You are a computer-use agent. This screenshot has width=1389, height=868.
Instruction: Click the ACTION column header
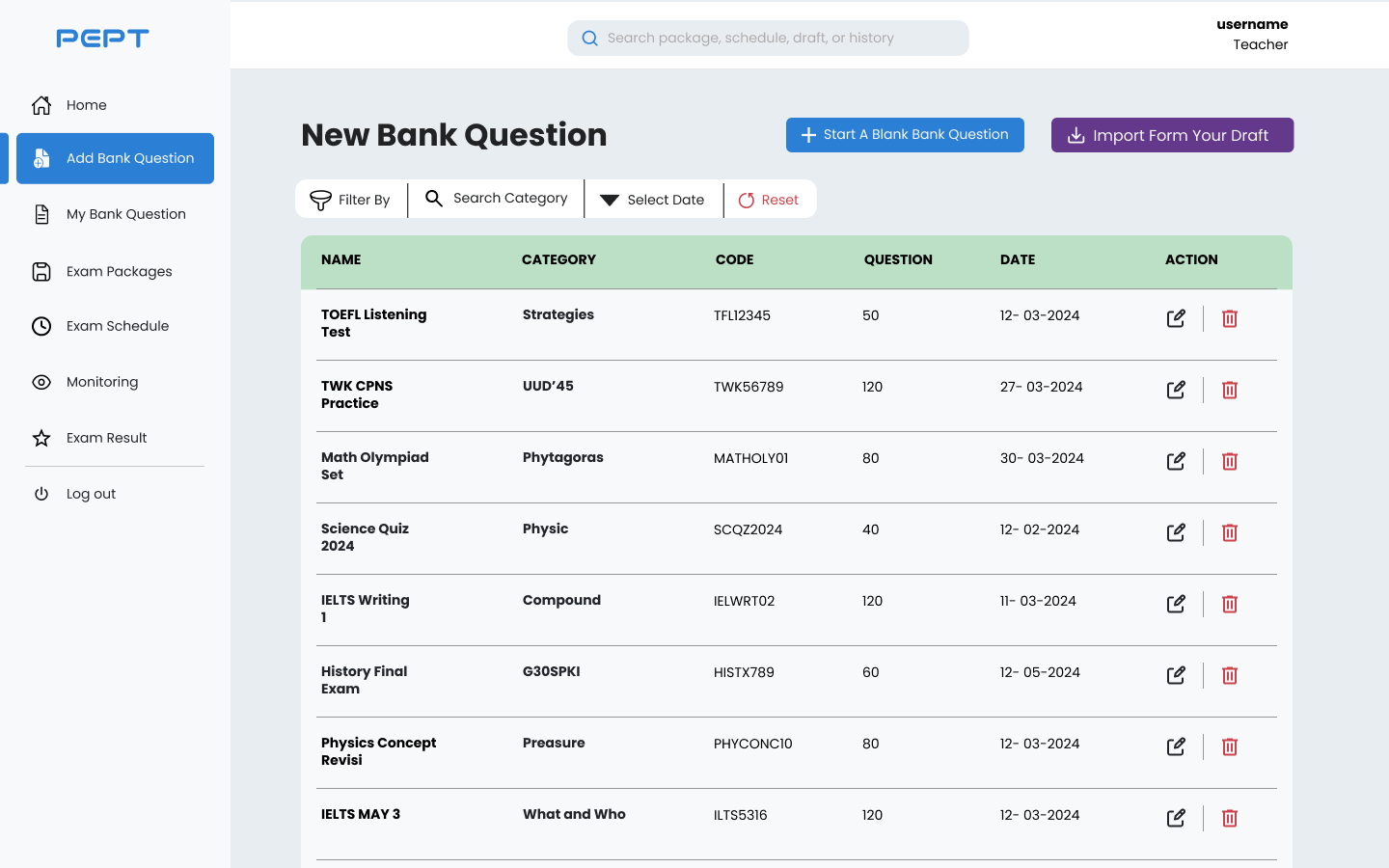click(x=1191, y=259)
